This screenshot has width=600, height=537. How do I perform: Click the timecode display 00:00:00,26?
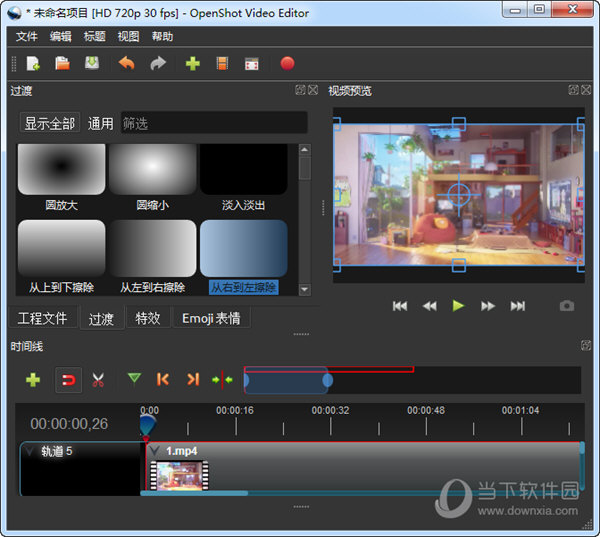pos(69,424)
